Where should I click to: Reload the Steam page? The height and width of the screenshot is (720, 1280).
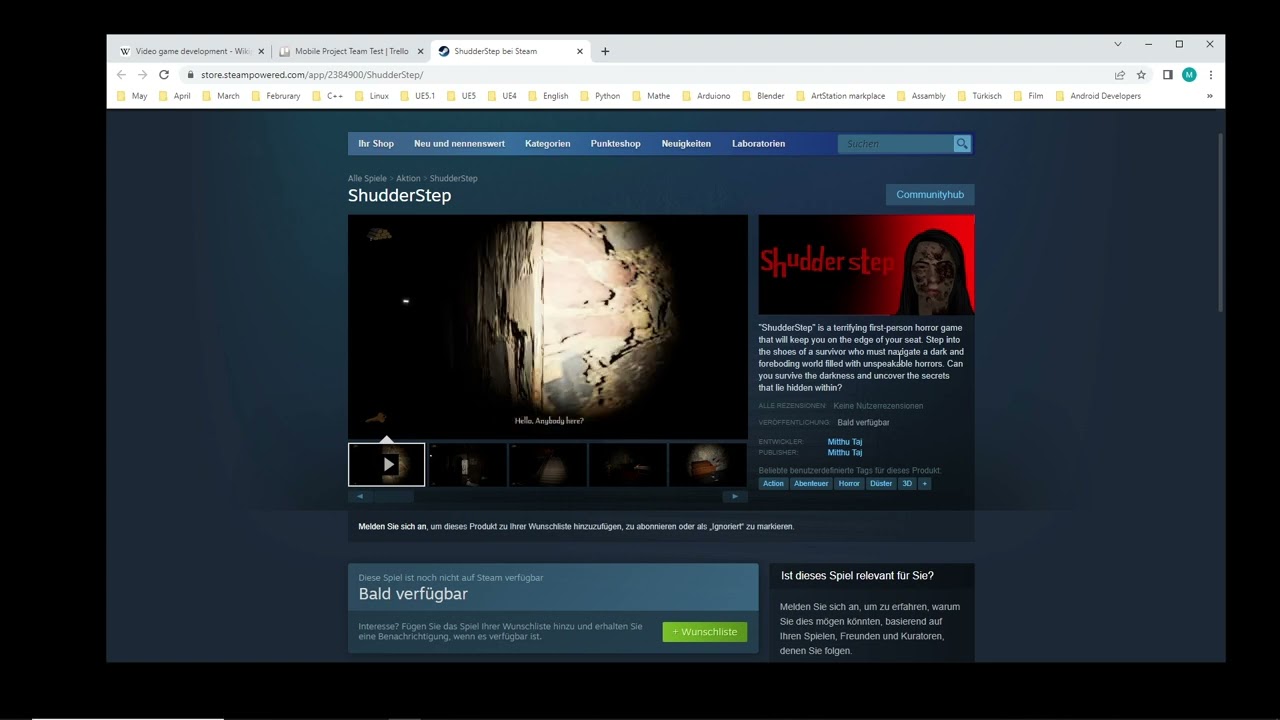coord(164,75)
